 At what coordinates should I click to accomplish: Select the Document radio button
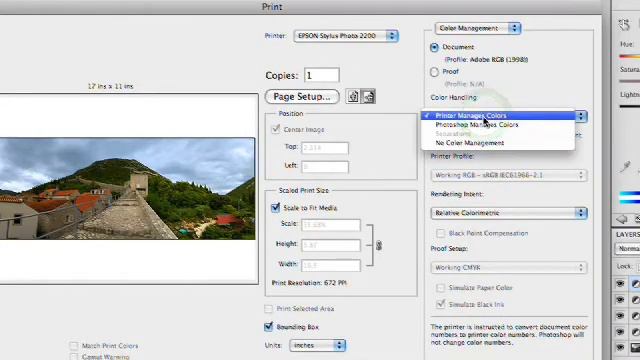click(434, 47)
